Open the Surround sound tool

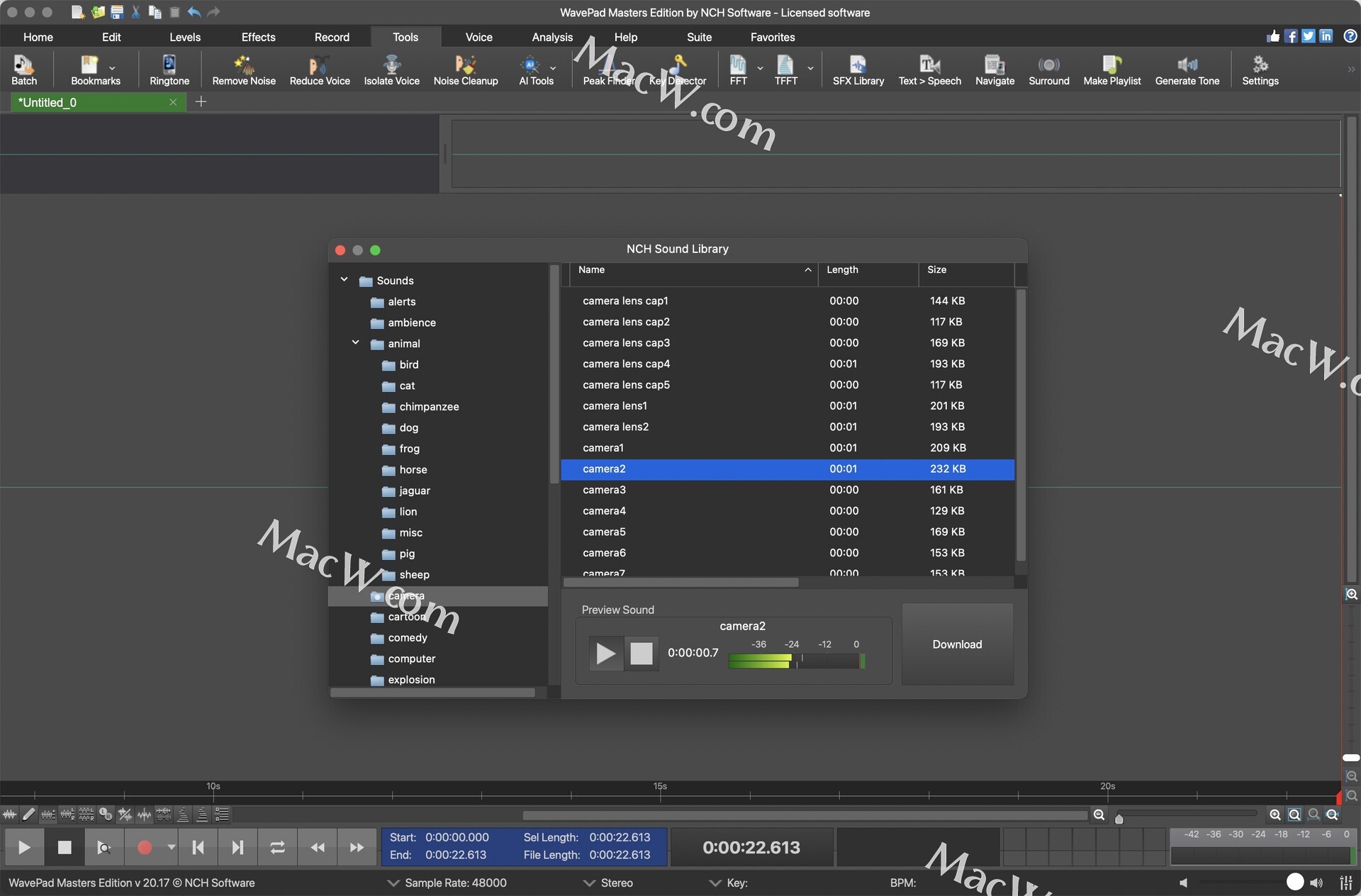coord(1048,70)
